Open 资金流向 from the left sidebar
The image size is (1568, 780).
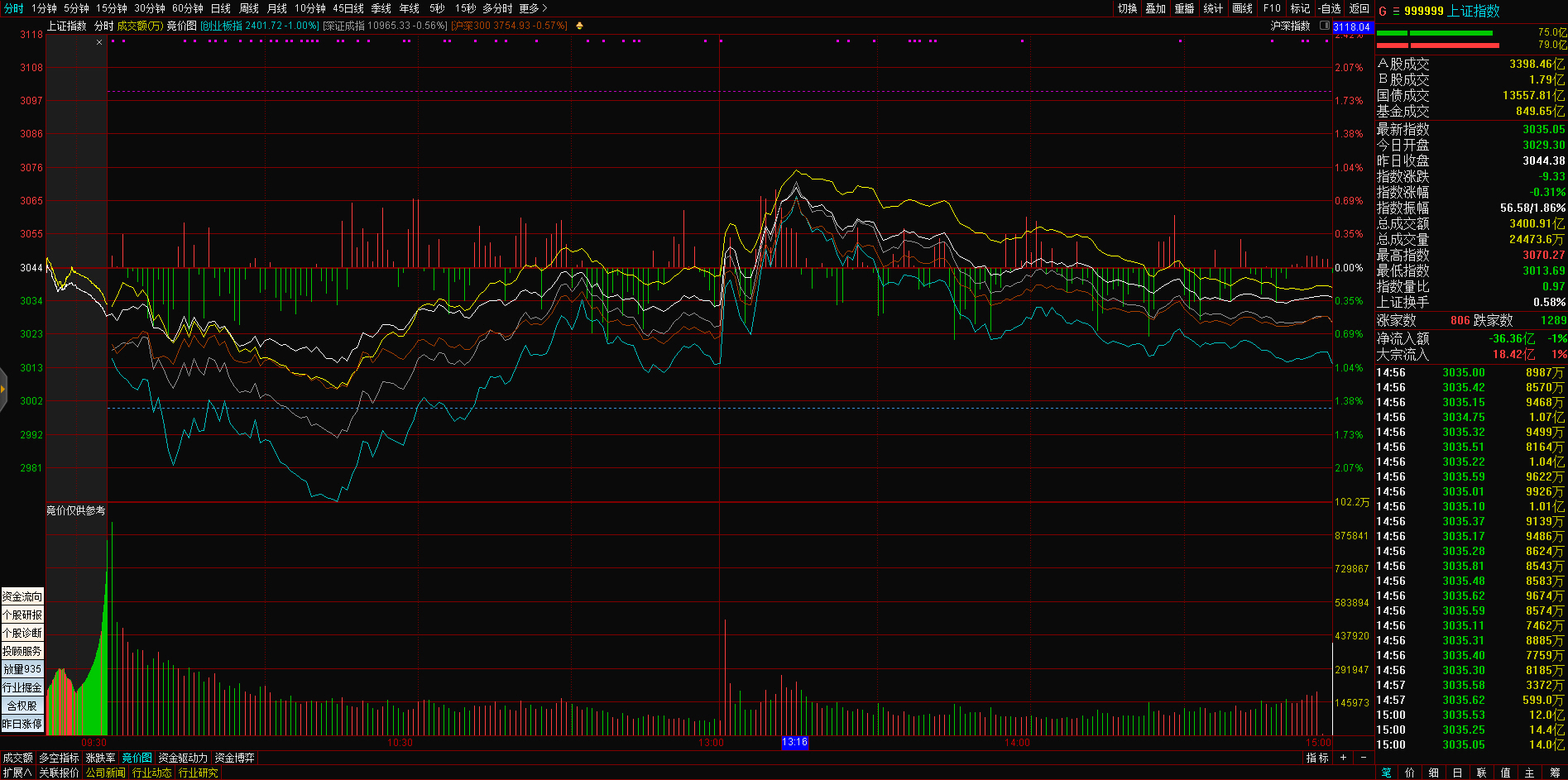(22, 596)
